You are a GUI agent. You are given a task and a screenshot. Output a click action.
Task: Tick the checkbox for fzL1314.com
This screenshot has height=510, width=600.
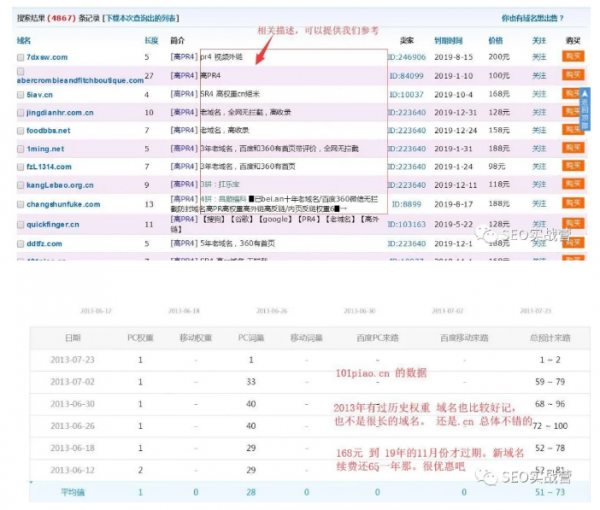(21, 167)
